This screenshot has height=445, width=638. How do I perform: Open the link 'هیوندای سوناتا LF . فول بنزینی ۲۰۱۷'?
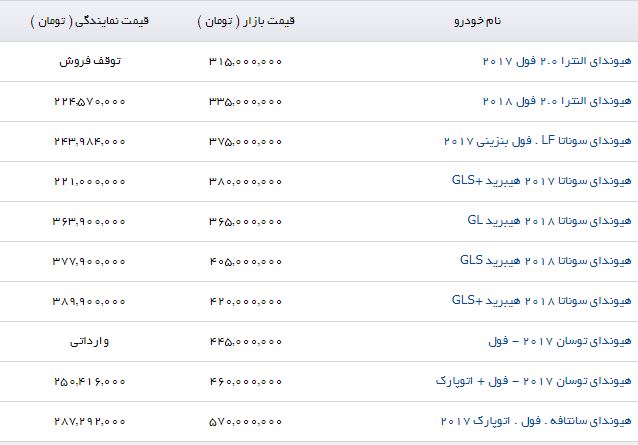tap(537, 141)
